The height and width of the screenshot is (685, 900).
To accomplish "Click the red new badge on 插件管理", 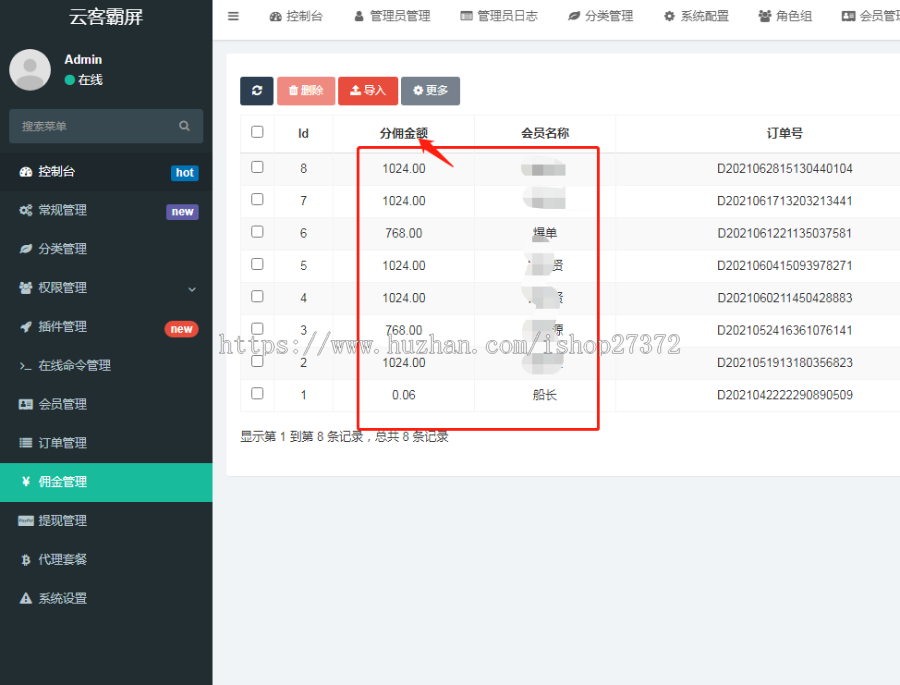I will [x=181, y=329].
